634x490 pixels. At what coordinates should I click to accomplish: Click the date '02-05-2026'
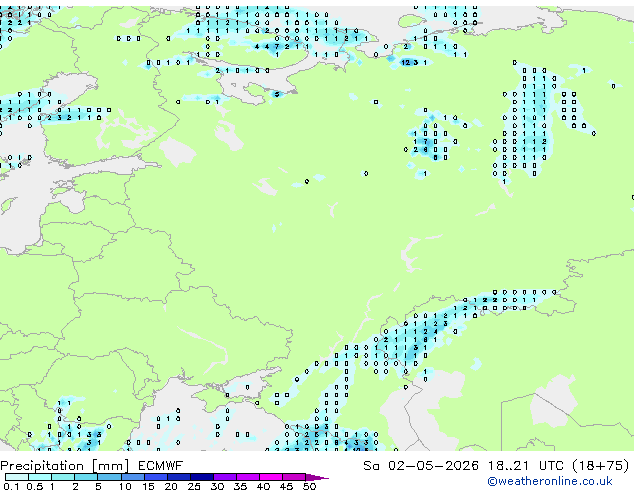tap(433, 466)
